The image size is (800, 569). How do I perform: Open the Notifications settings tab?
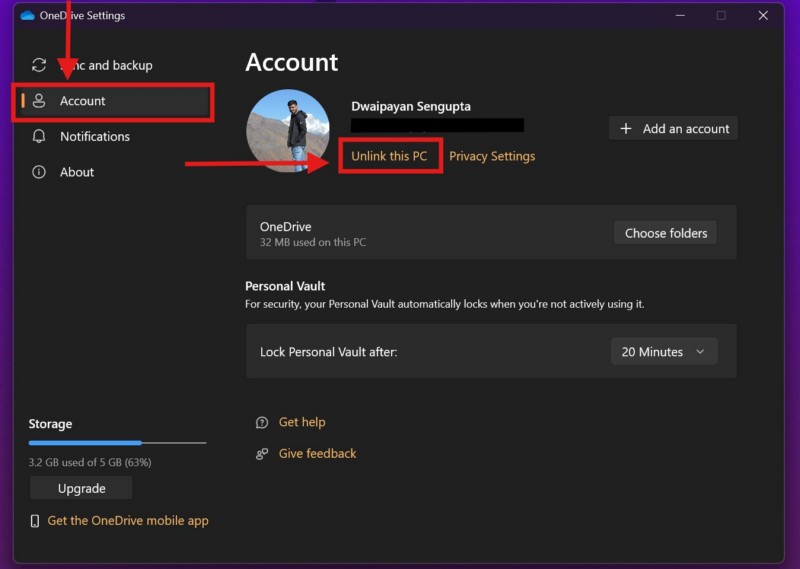pyautogui.click(x=95, y=137)
